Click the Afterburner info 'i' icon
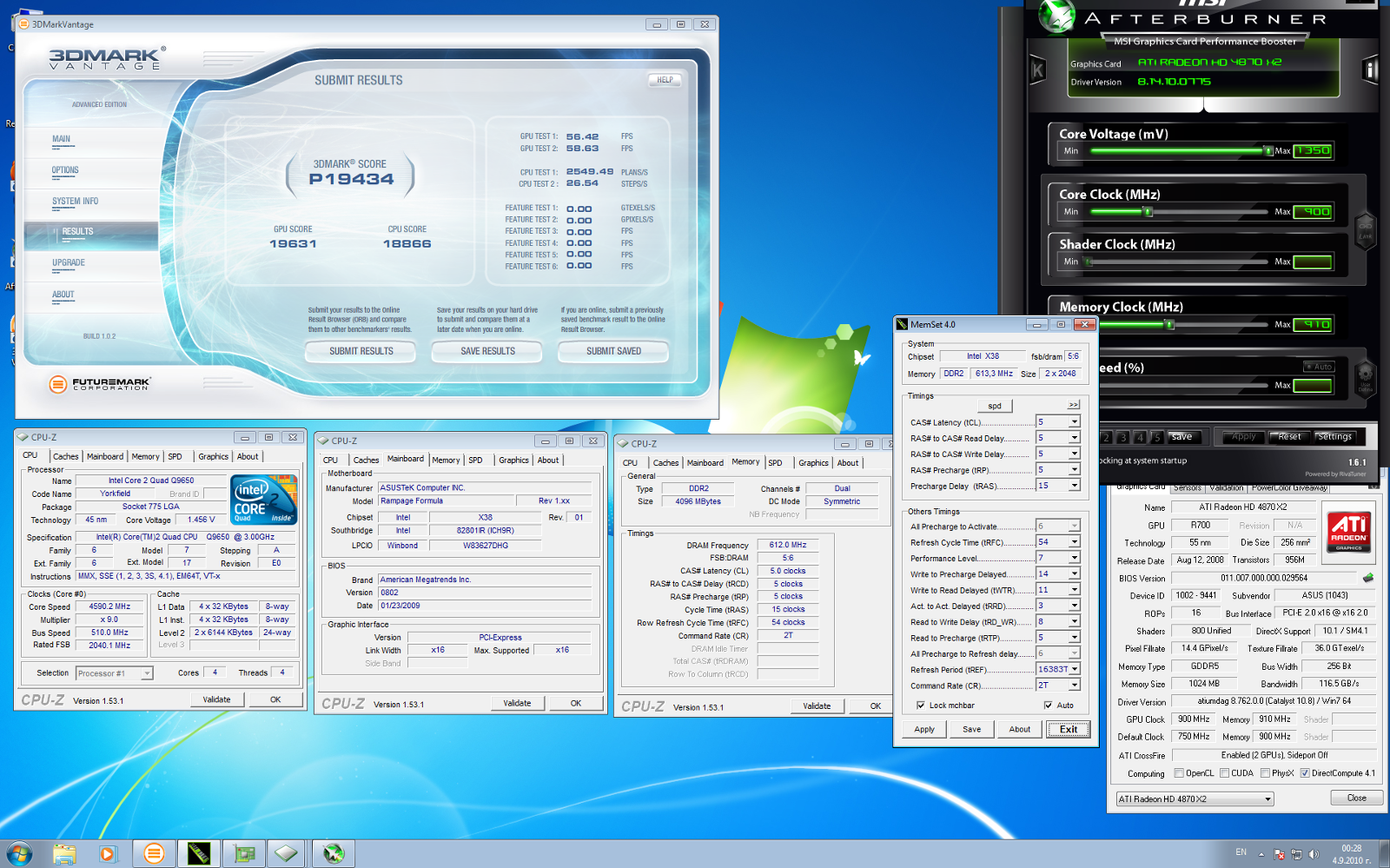1390x868 pixels. point(1371,70)
